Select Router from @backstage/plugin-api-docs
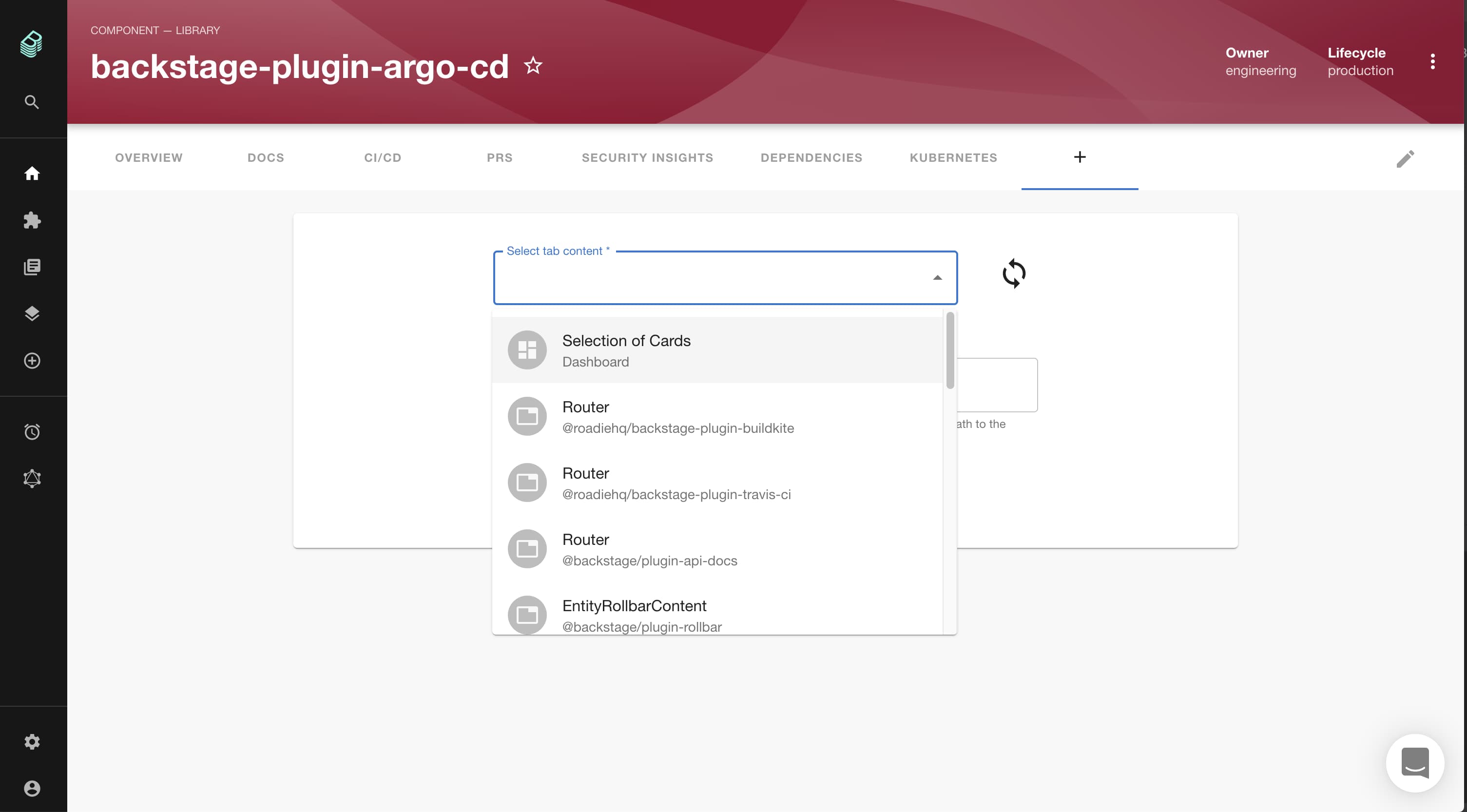Viewport: 1467px width, 812px height. point(649,548)
